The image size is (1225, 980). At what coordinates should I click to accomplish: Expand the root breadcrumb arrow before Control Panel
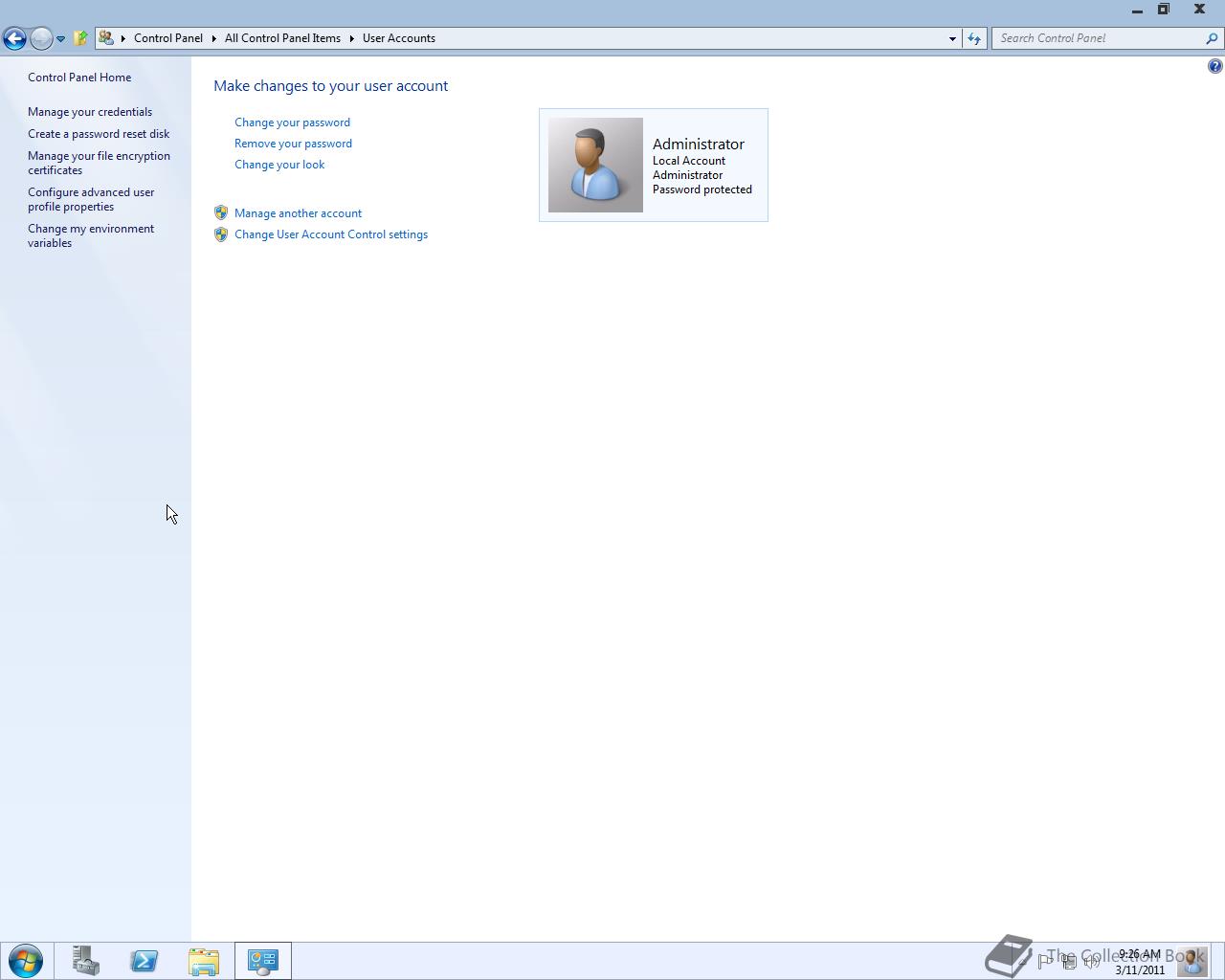(122, 38)
